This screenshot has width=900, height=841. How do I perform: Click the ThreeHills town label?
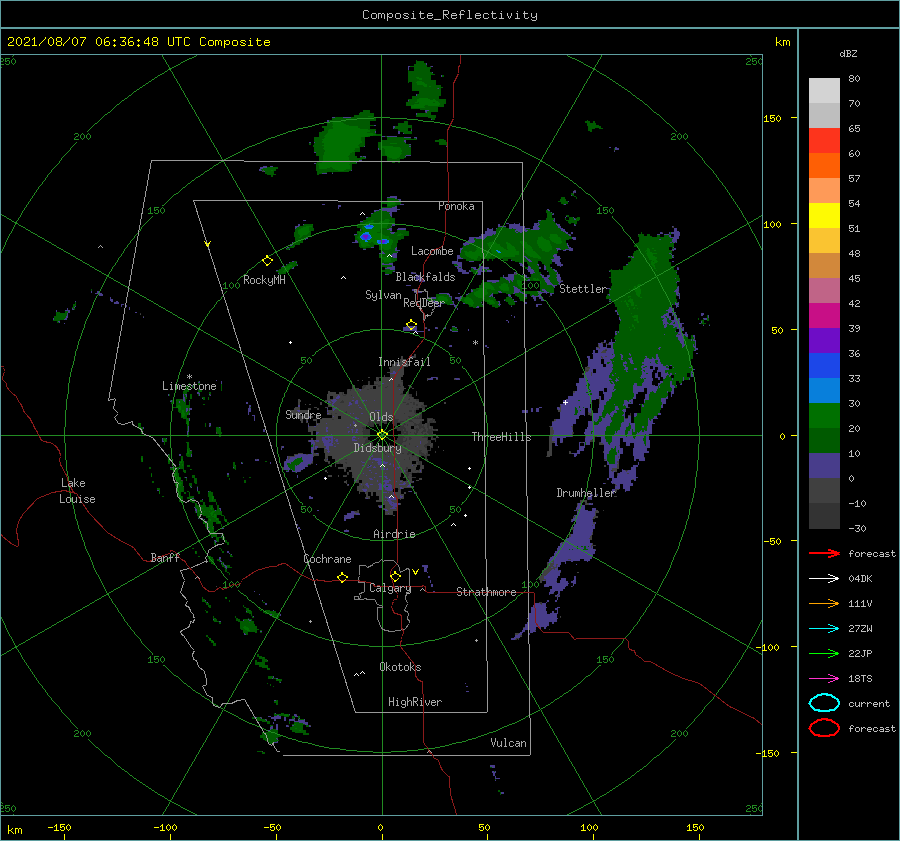501,437
